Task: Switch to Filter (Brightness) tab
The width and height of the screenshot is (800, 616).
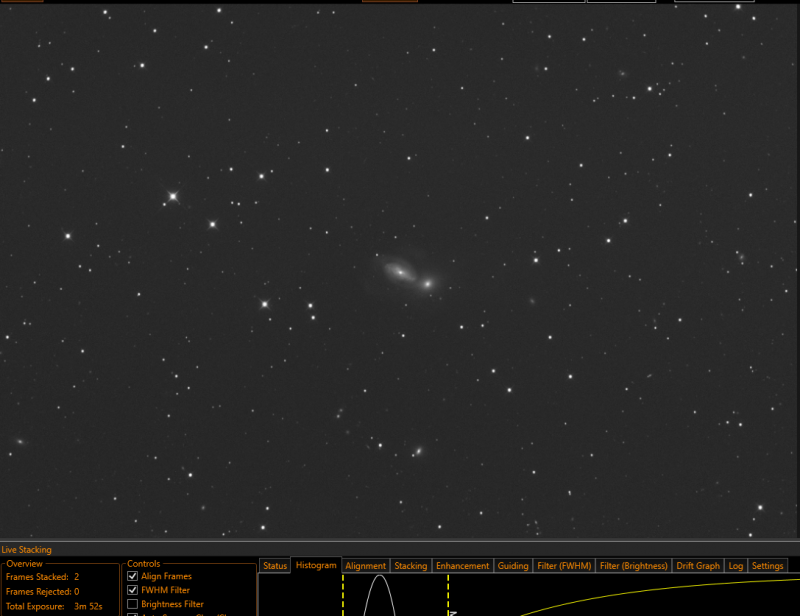Action: [x=633, y=565]
